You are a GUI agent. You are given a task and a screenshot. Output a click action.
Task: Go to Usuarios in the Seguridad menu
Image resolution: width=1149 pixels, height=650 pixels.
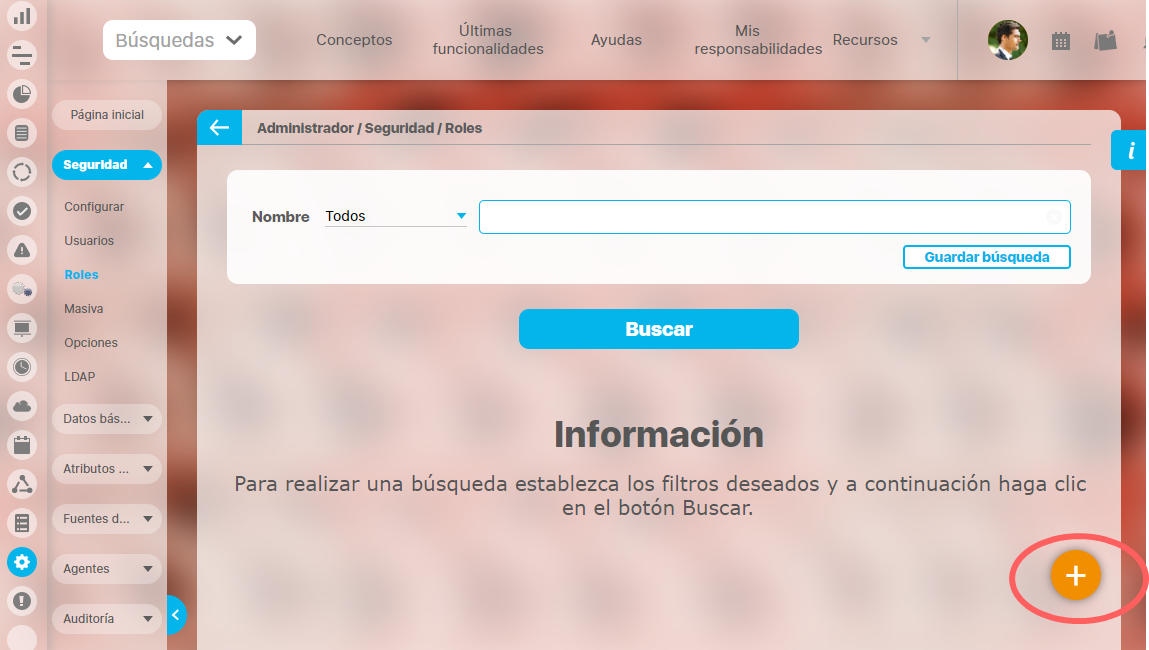point(89,241)
